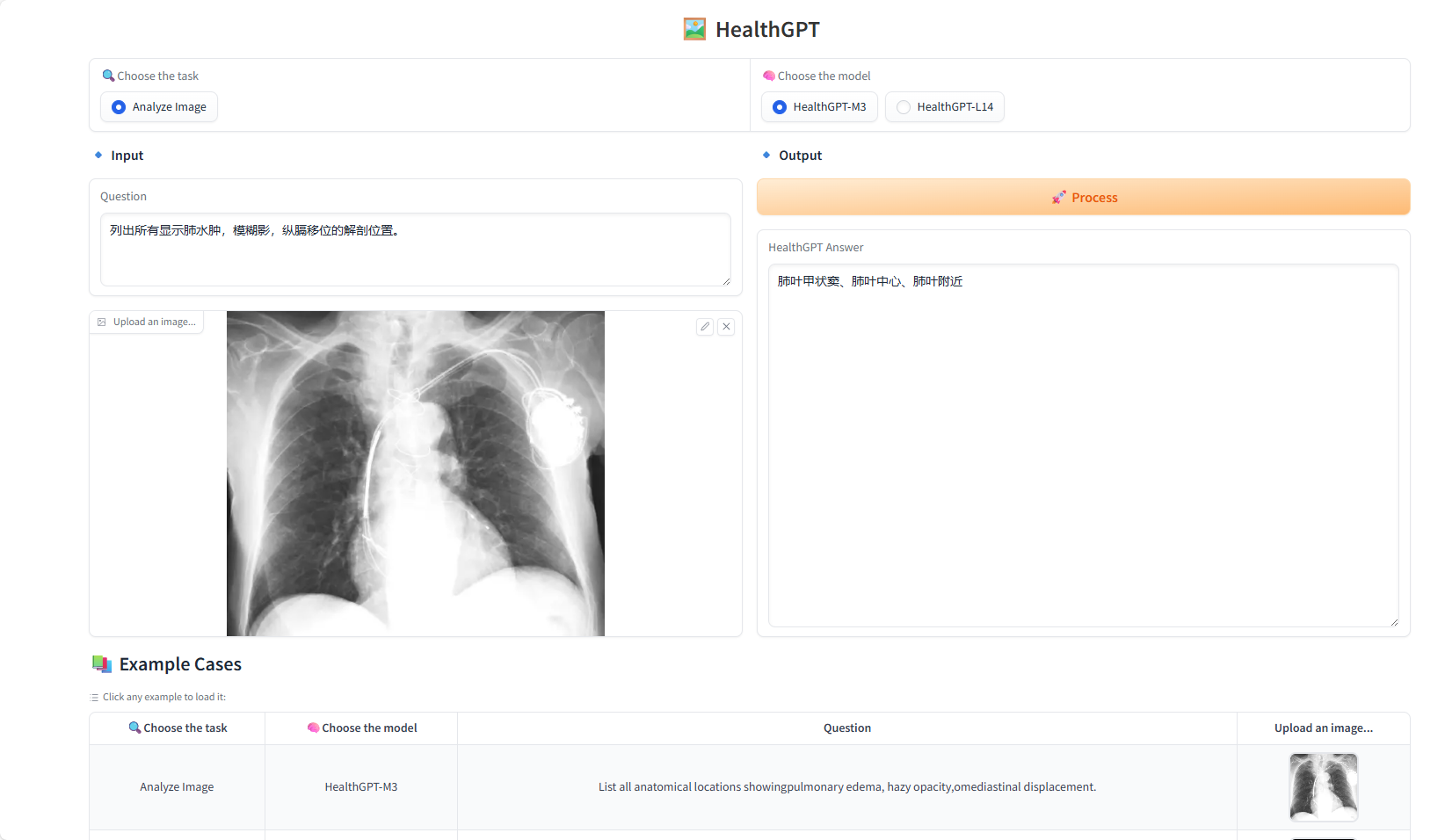This screenshot has height=840, width=1445.
Task: Click the pencil edit image icon
Action: coord(705,327)
